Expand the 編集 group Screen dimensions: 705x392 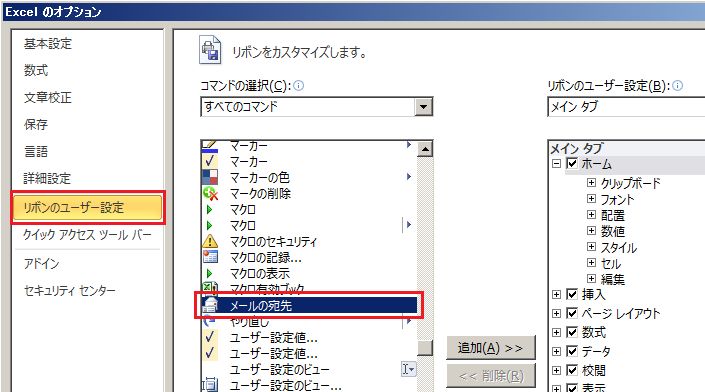(591, 279)
